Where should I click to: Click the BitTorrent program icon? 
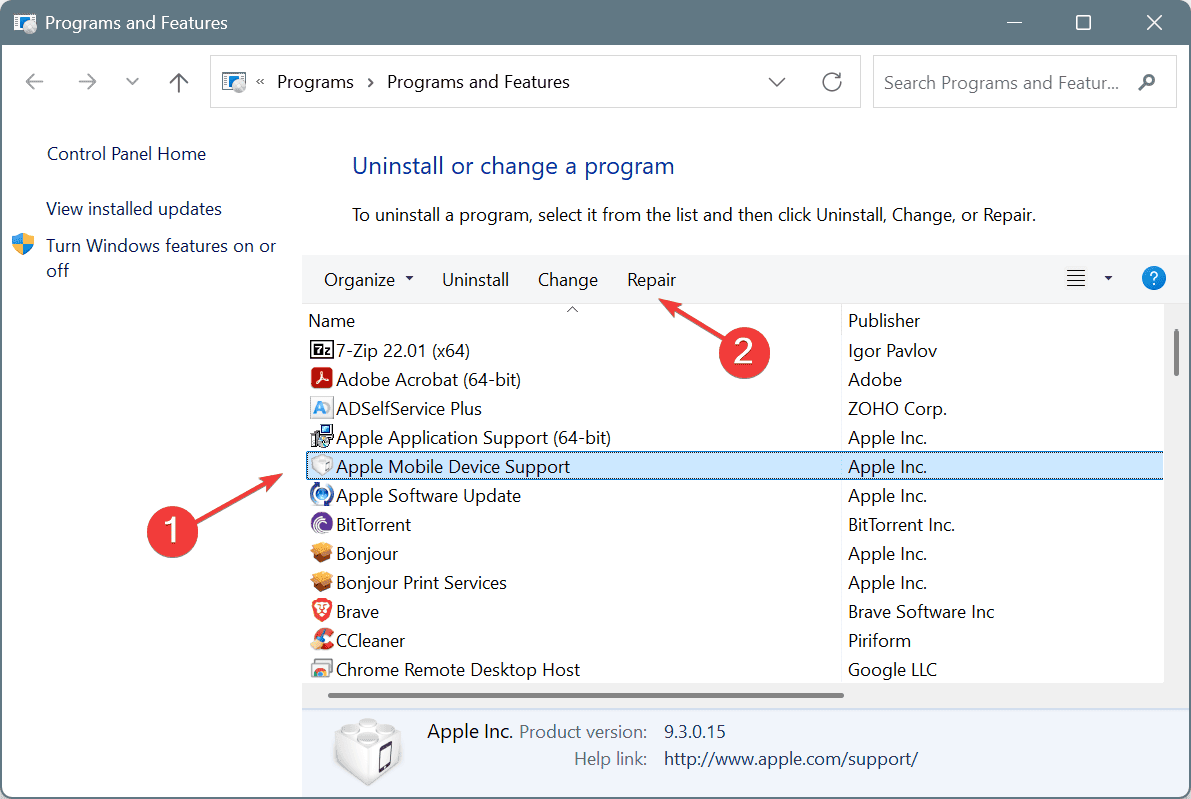coord(322,523)
